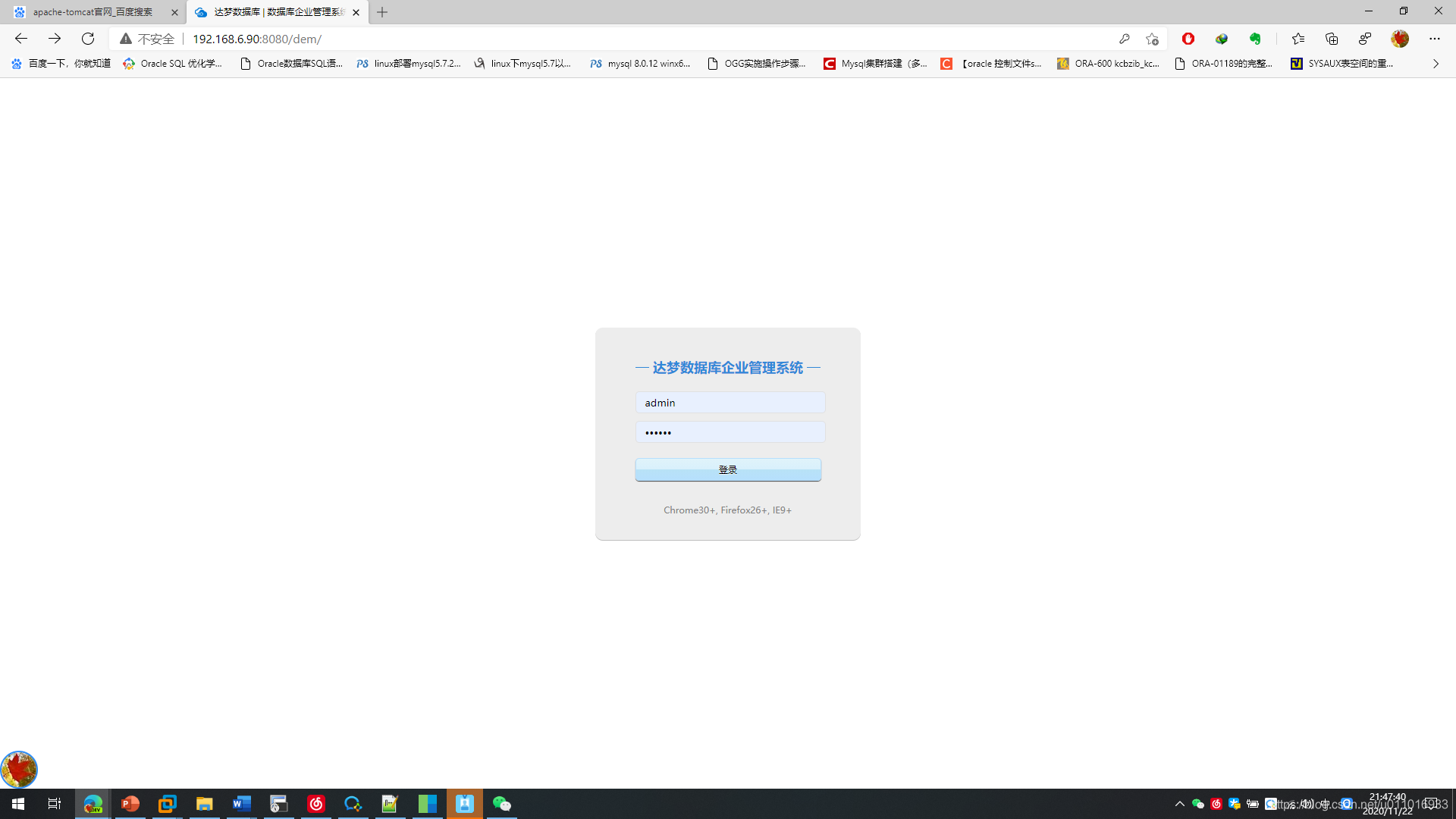Viewport: 1456px width, 819px height.
Task: Open OGG实施操作步骤 bookmark
Action: [x=757, y=64]
